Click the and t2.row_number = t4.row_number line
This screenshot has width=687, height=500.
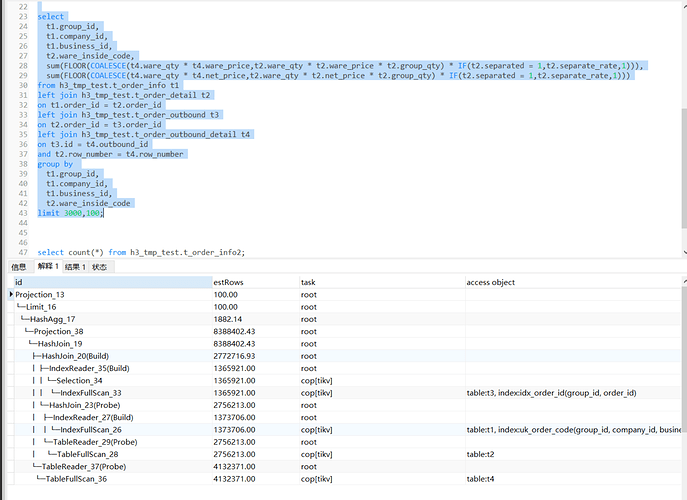110,154
